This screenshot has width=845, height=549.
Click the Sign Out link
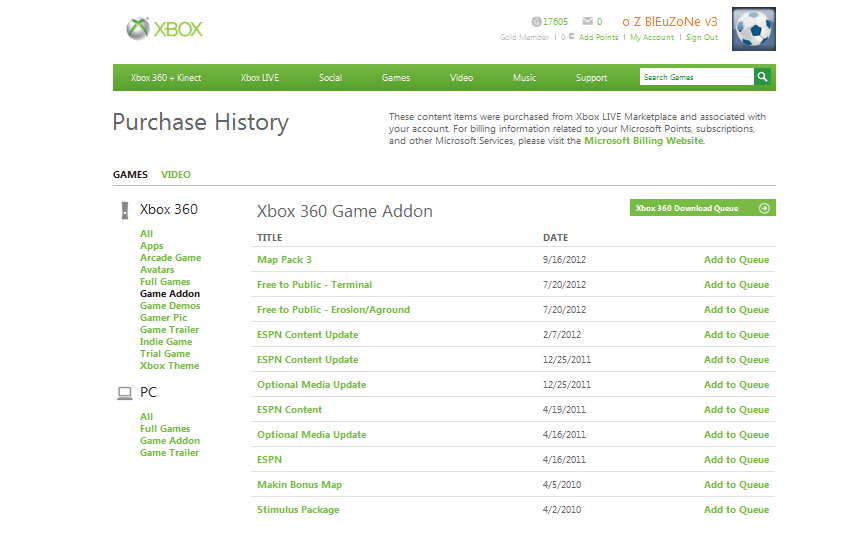pos(701,38)
